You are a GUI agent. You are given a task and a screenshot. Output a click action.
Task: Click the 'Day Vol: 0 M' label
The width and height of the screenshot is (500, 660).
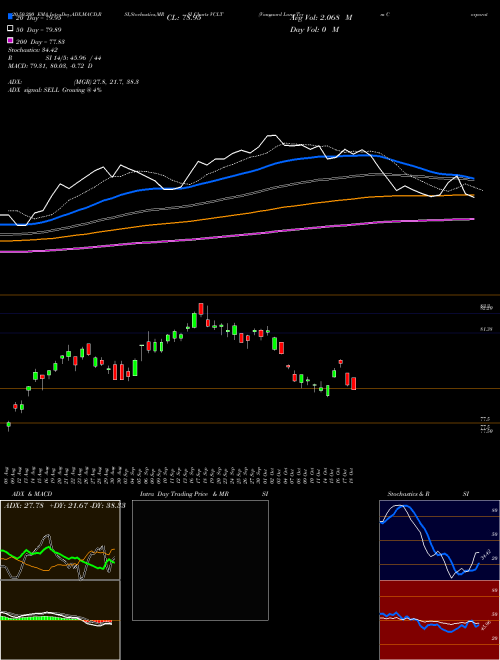click(x=314, y=30)
